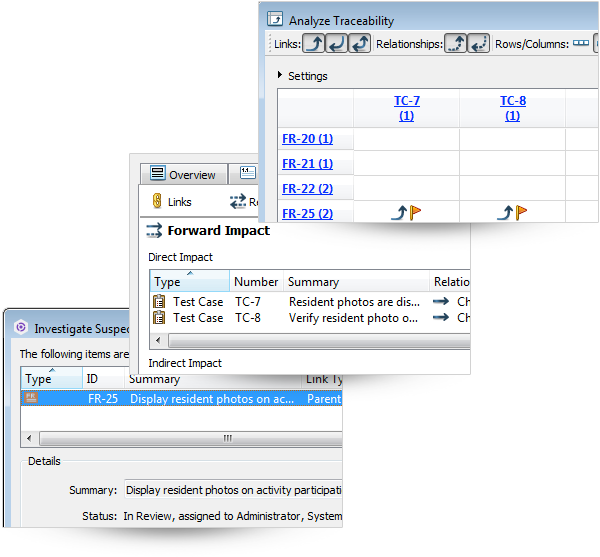This screenshot has height=557, width=600.
Task: Click the dotted backward Relationships icon
Action: point(479,43)
